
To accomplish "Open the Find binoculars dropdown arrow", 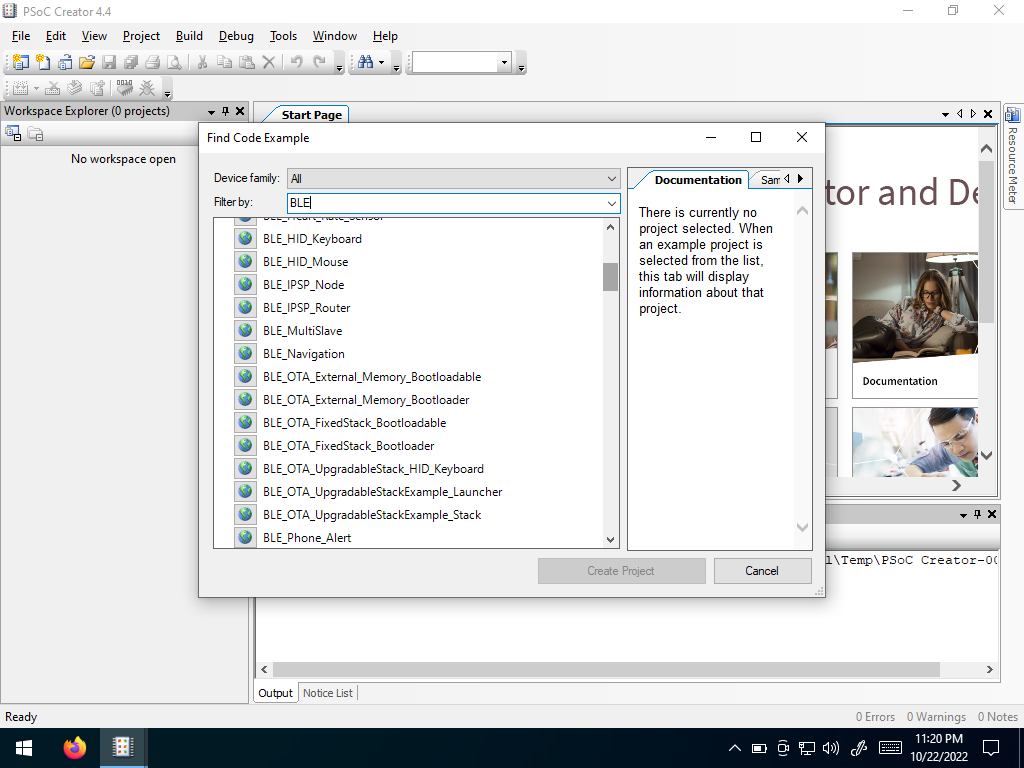I will 381,63.
